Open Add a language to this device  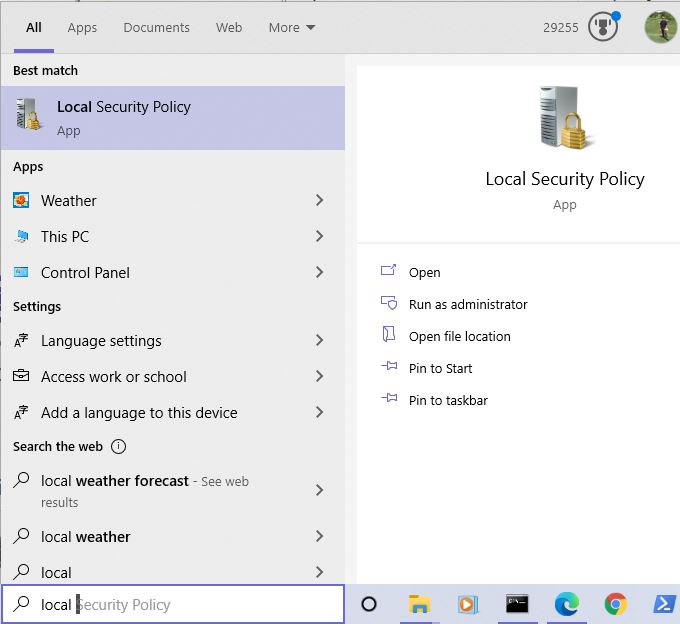[x=173, y=412]
